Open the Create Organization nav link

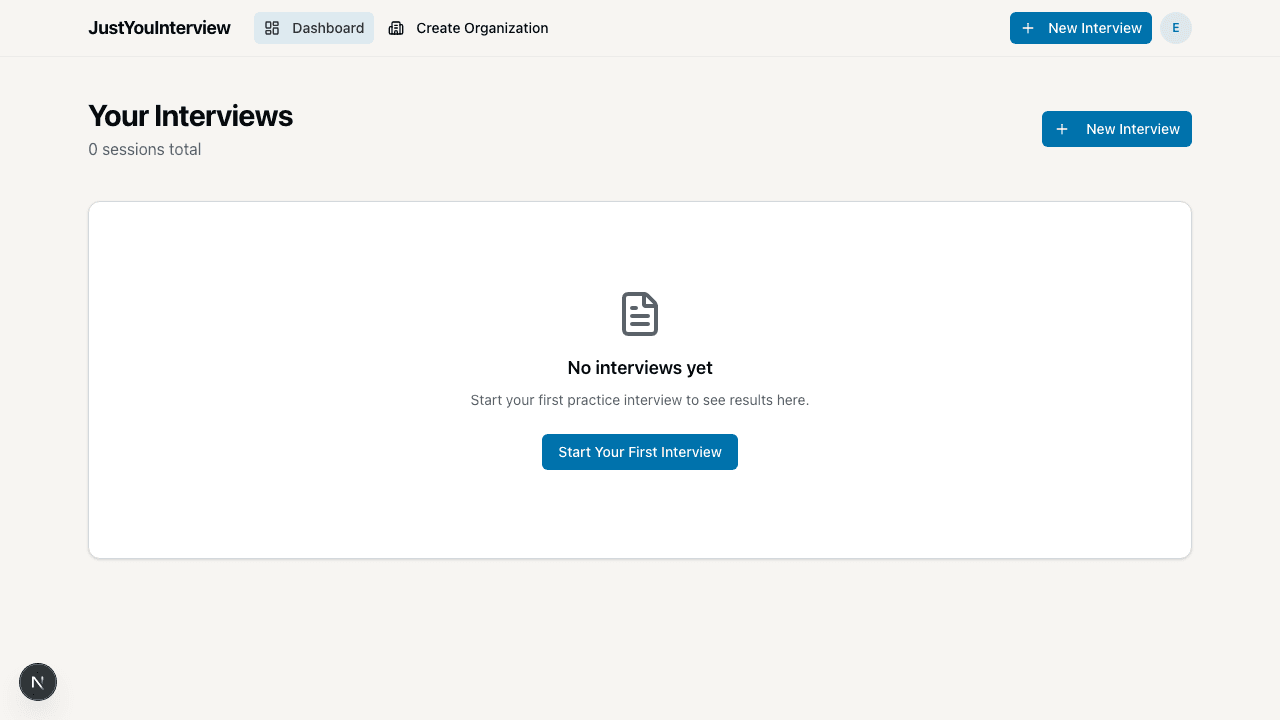pos(468,28)
